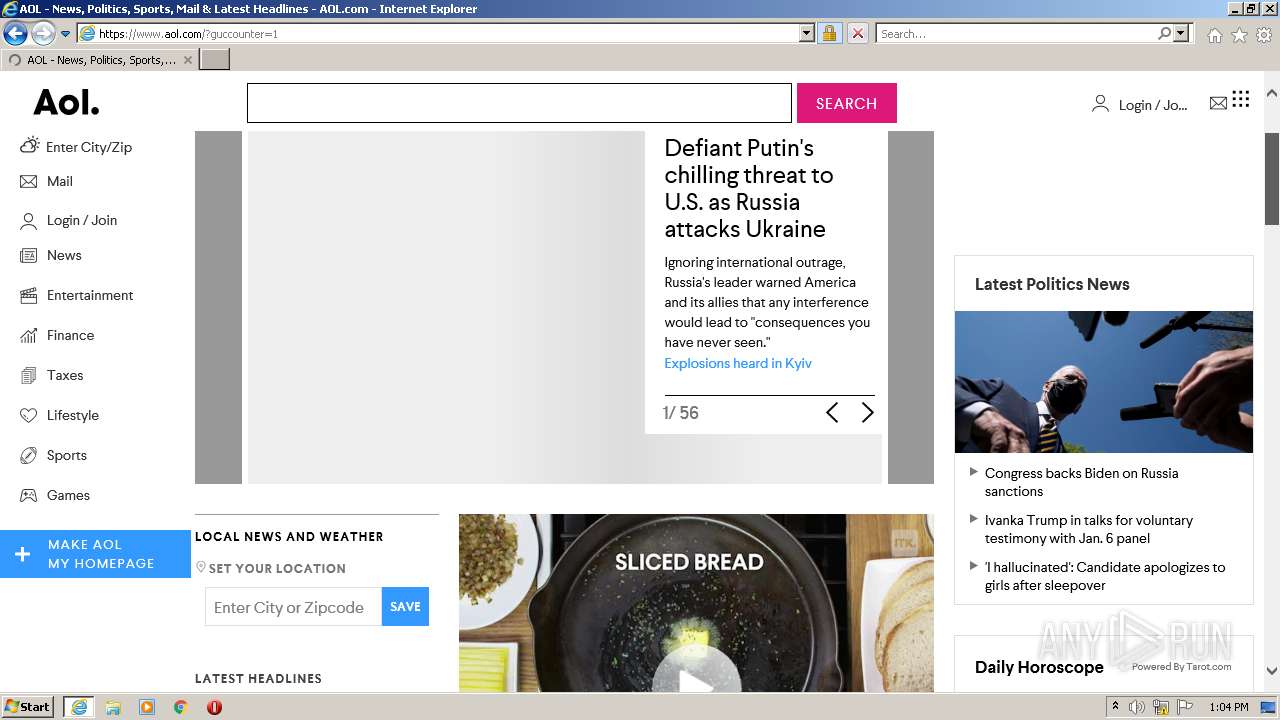Screen dimensions: 1280x720
Task: Open the Defiant Putin's chilling threat headline
Action: coord(749,188)
